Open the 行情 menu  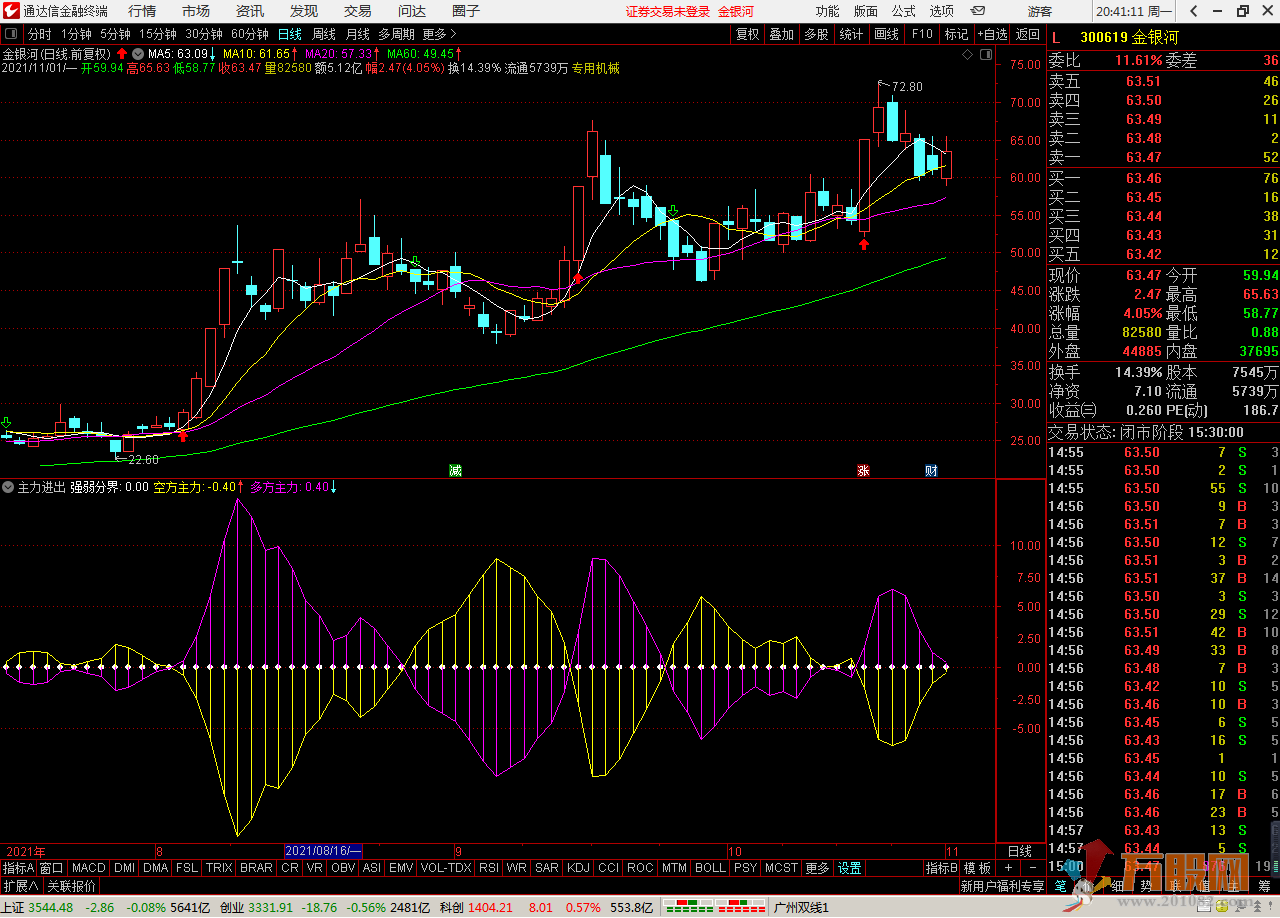click(x=142, y=11)
